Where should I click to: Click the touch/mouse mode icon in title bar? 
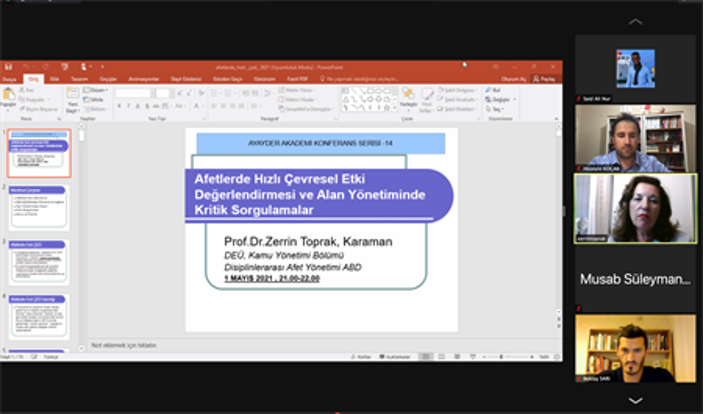[84, 67]
